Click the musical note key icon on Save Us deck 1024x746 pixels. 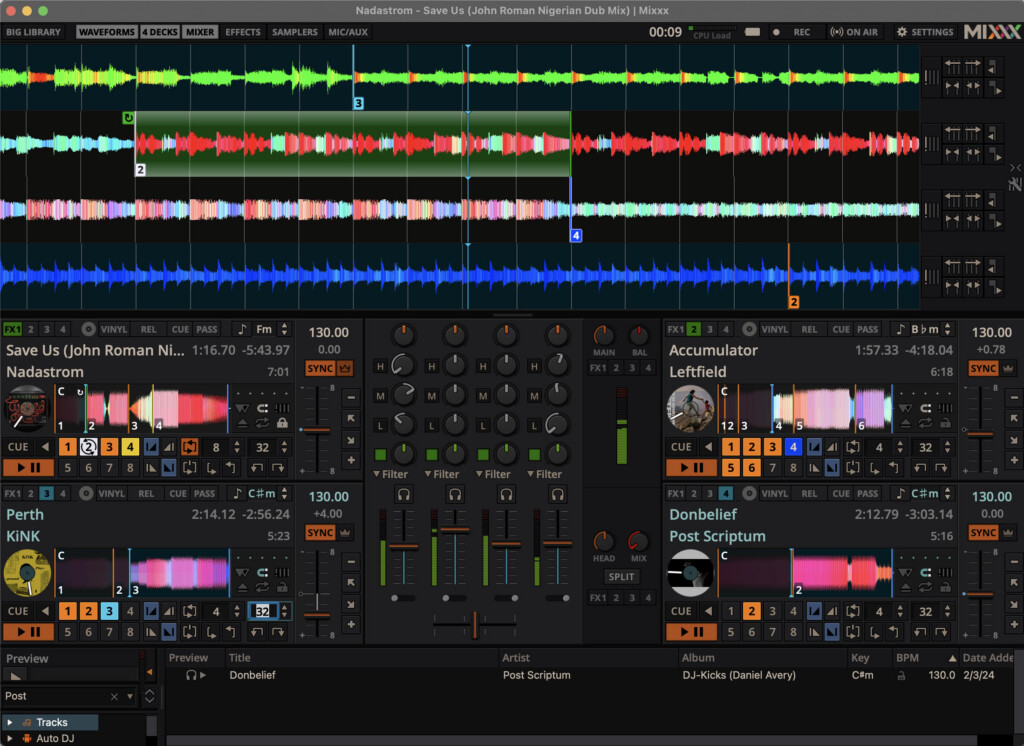click(x=242, y=329)
